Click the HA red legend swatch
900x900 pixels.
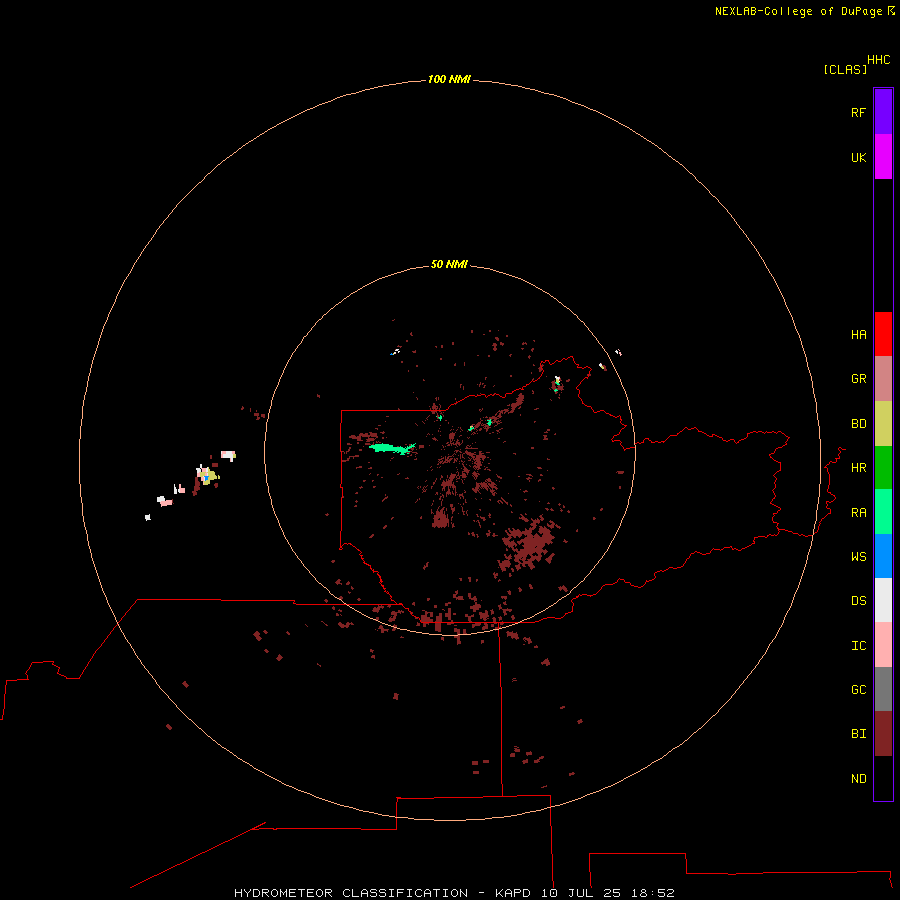coord(883,334)
